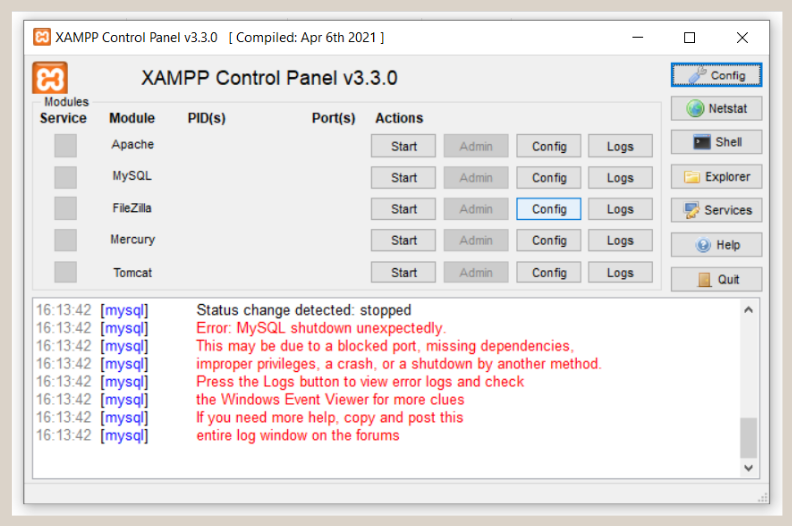This screenshot has width=792, height=526.
Task: Open the MySQL Logs menu
Action: pyautogui.click(x=620, y=177)
